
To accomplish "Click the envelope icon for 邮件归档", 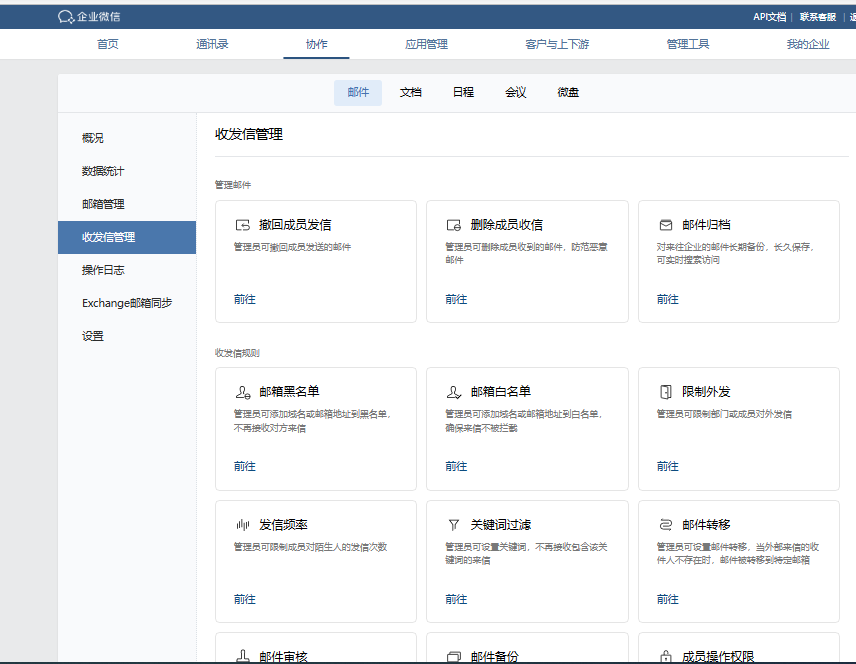I will click(665, 224).
